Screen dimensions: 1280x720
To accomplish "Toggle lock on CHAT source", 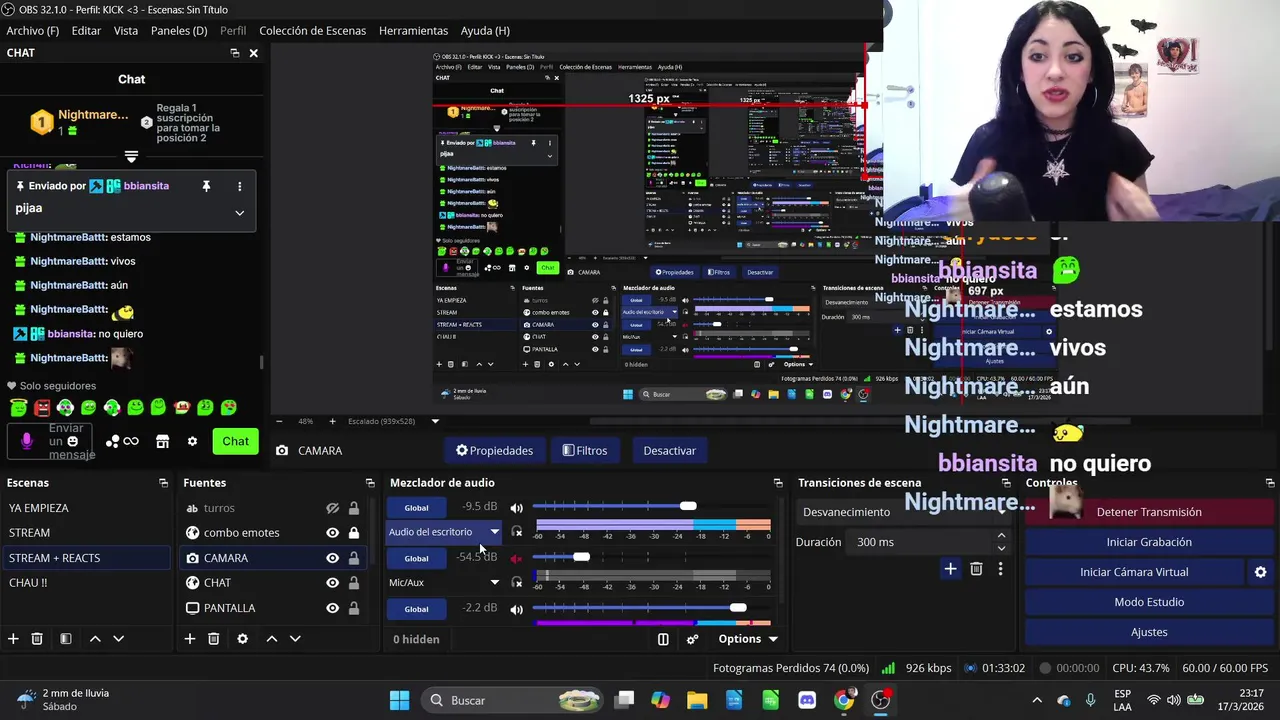I will click(353, 583).
